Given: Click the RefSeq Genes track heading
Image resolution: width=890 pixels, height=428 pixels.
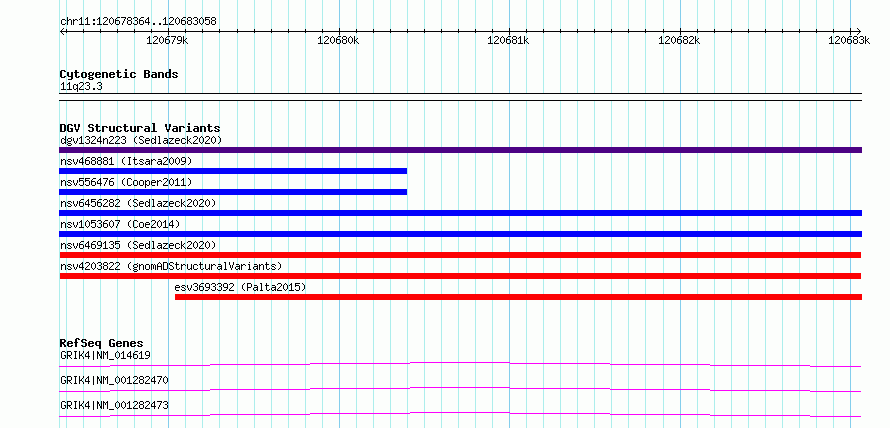Looking at the screenshot, I should point(101,343).
